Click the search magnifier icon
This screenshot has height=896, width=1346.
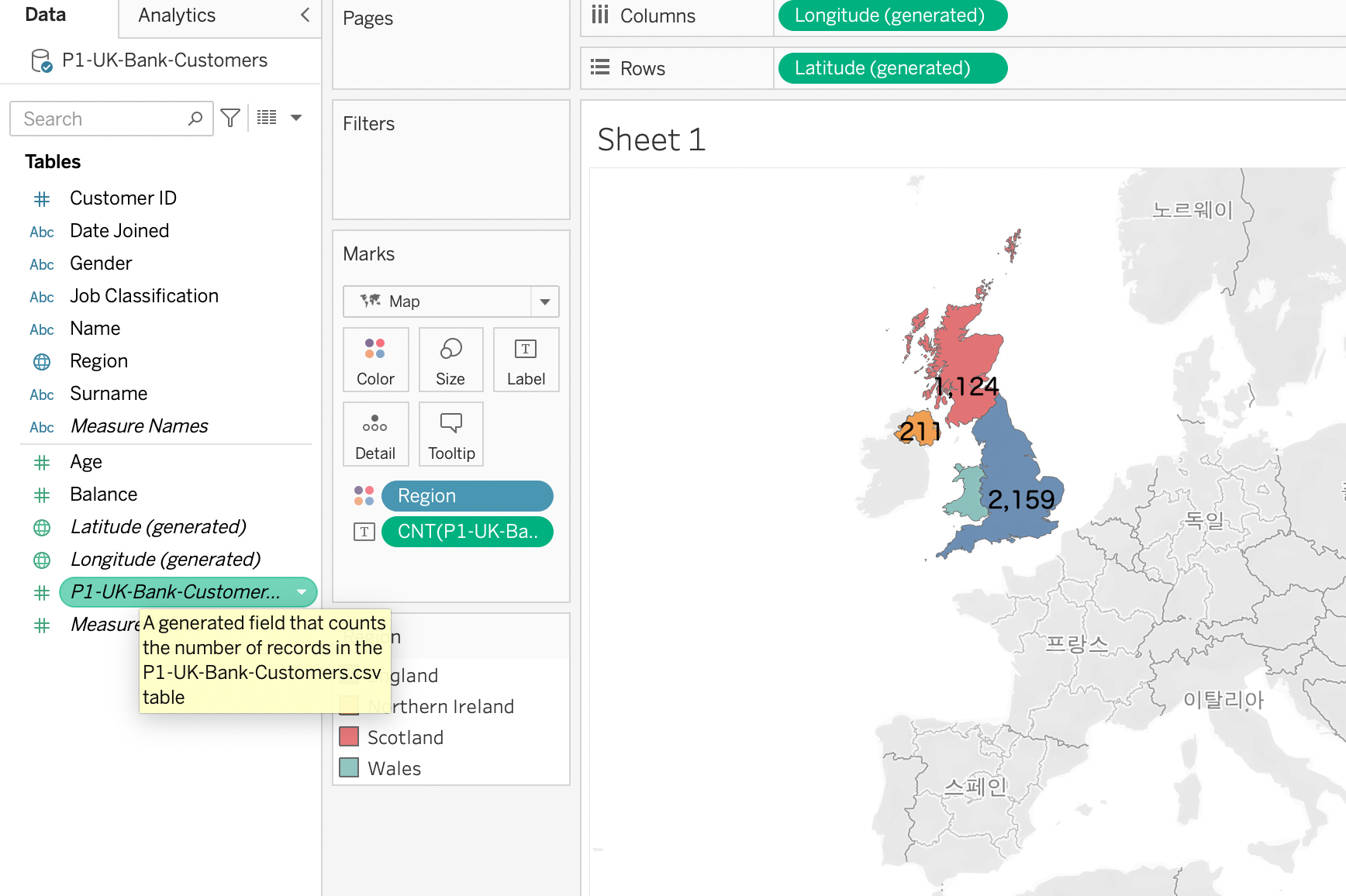195,119
